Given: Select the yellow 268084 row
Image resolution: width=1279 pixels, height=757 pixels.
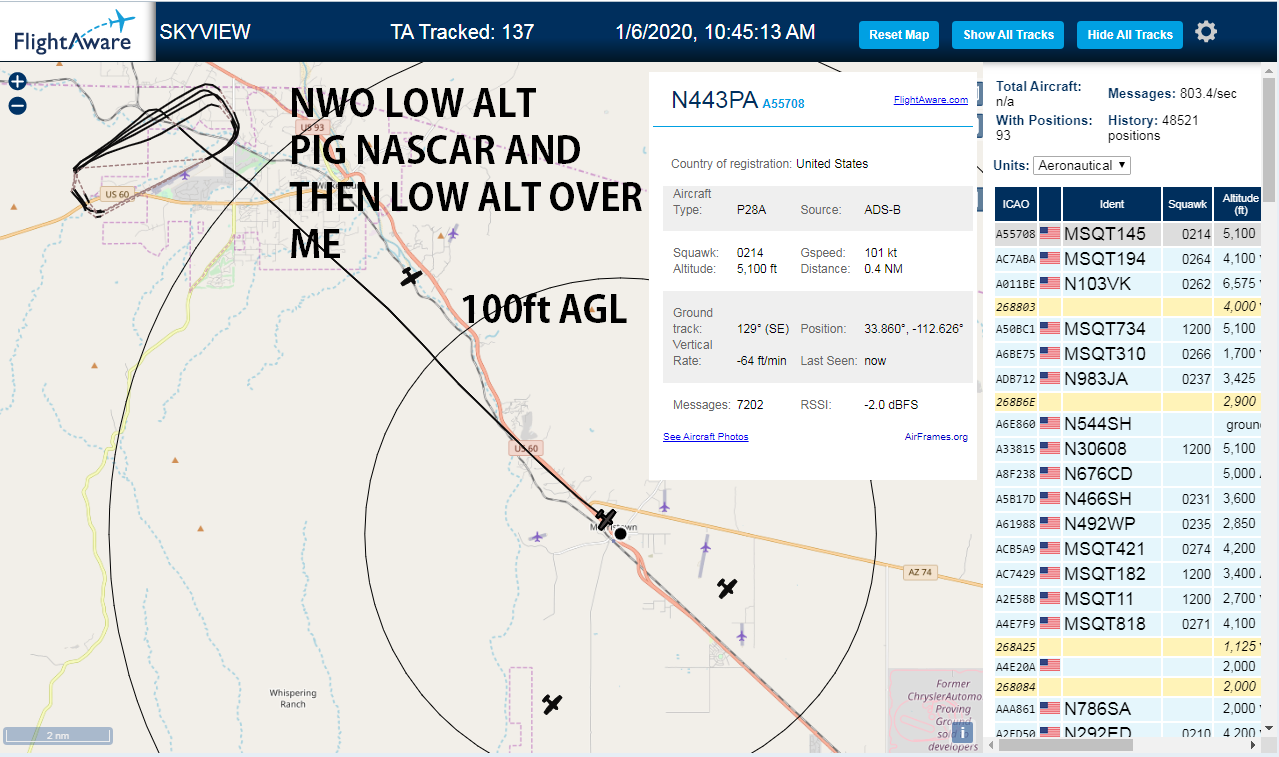Looking at the screenshot, I should (x=1128, y=686).
